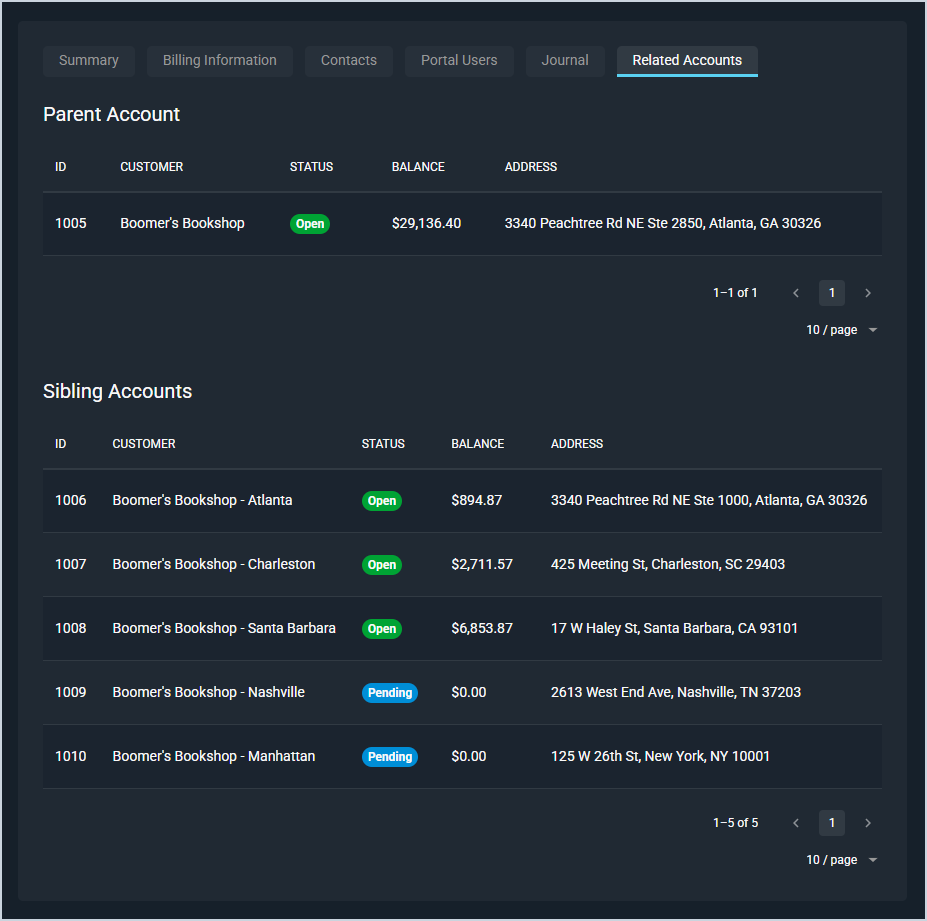Screen dimensions: 927x921
Task: Open the Portal Users tab
Action: [x=459, y=60]
